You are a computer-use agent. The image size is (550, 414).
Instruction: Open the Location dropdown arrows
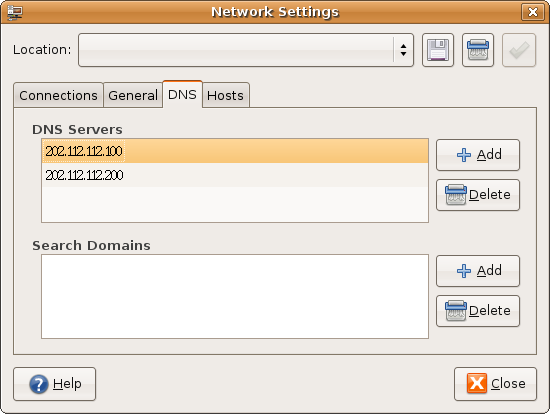(x=403, y=50)
